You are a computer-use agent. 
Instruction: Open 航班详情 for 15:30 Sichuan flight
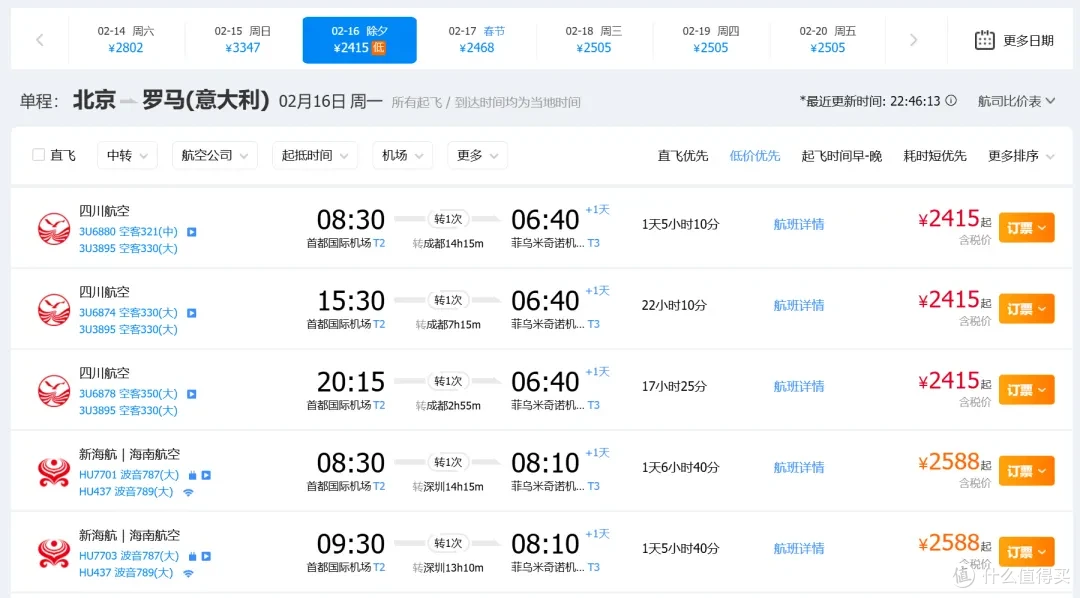pyautogui.click(x=798, y=305)
